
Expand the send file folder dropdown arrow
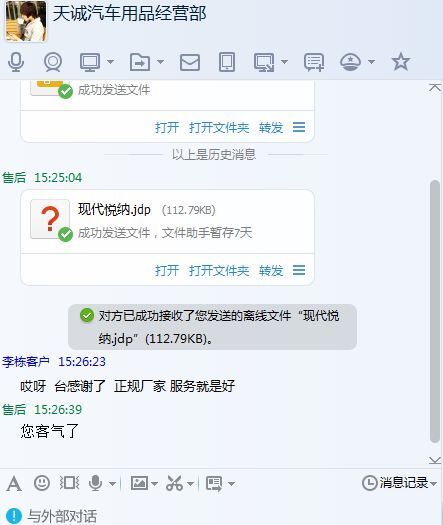pyautogui.click(x=160, y=62)
